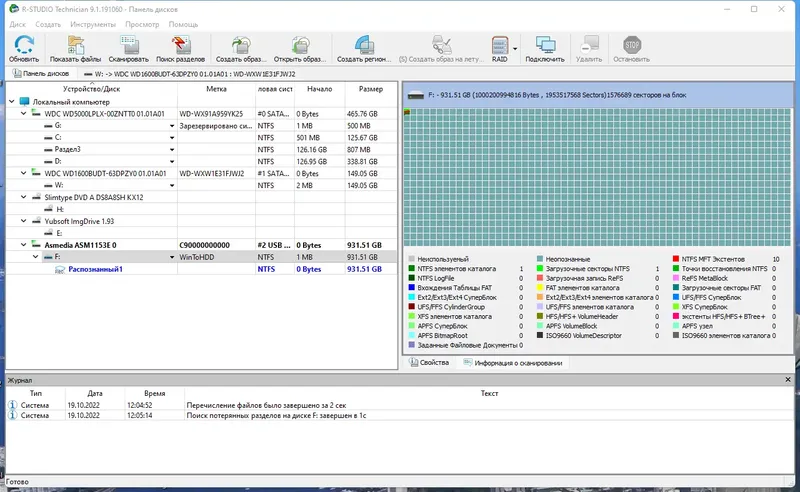Click Текст log column header
800x492 pixels.
click(x=489, y=393)
